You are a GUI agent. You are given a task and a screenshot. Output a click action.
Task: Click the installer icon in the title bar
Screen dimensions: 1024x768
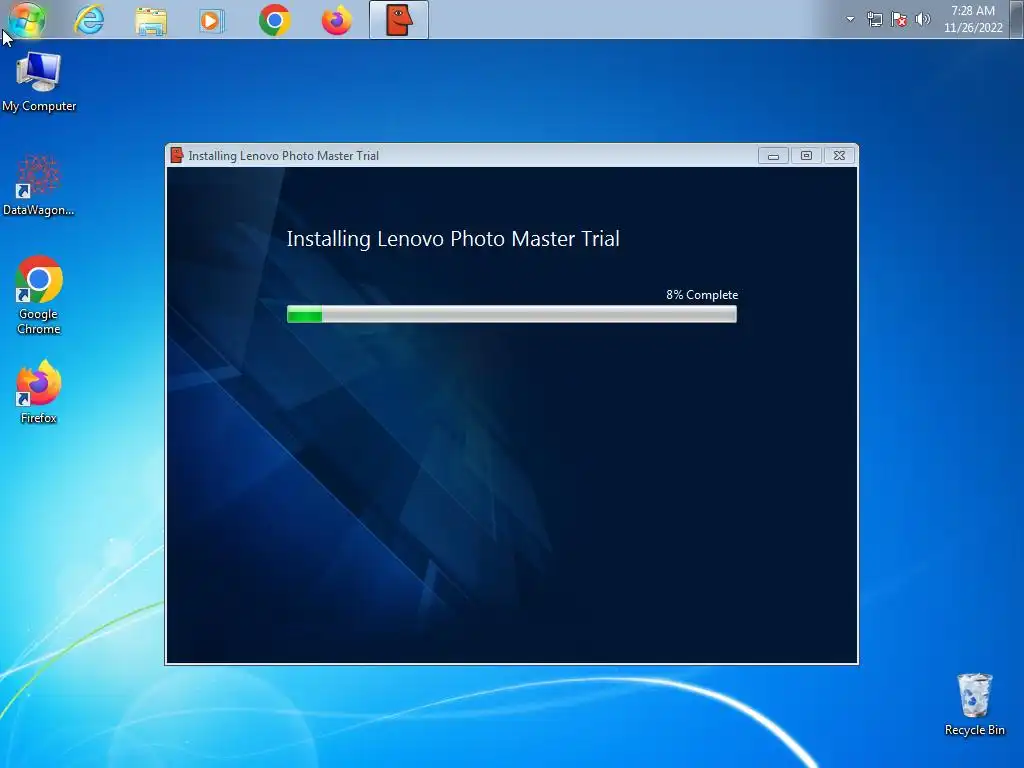coord(176,155)
